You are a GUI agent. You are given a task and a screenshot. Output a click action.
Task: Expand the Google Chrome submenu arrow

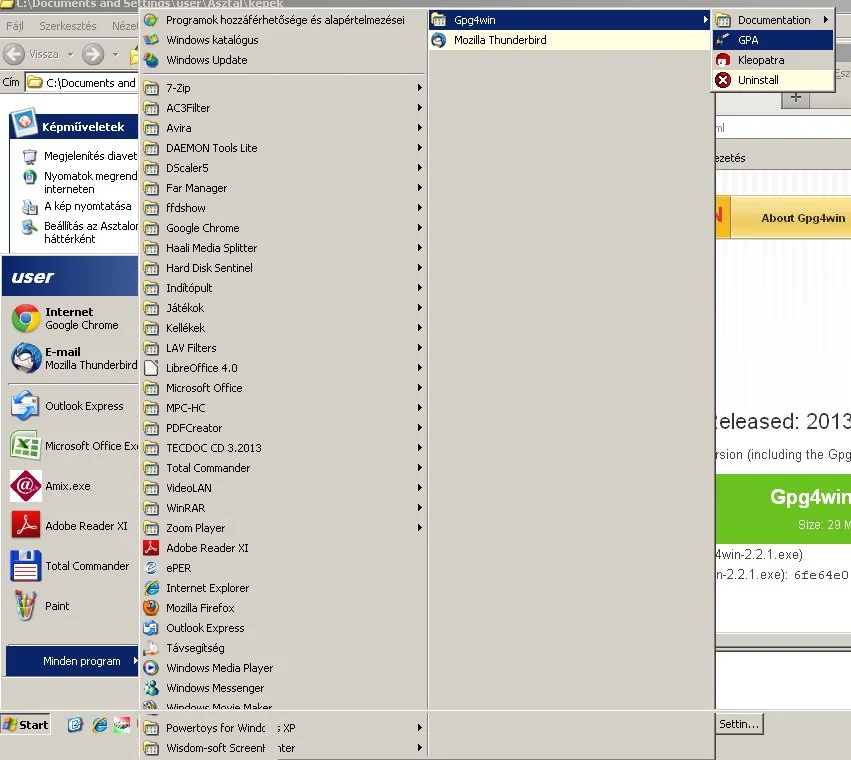tap(420, 227)
